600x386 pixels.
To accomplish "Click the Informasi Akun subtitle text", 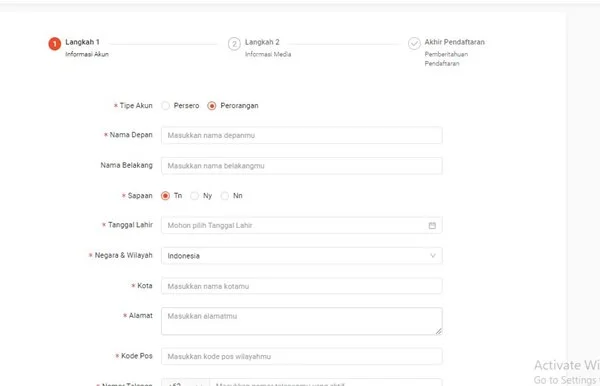I will click(x=87, y=54).
